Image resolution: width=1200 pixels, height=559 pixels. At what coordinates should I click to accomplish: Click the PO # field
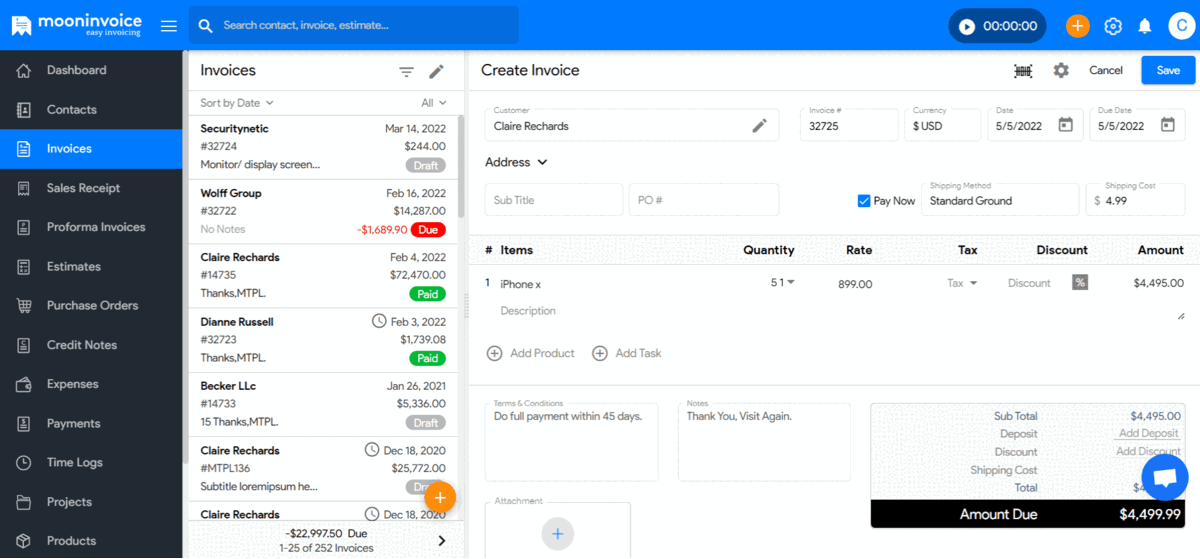704,200
